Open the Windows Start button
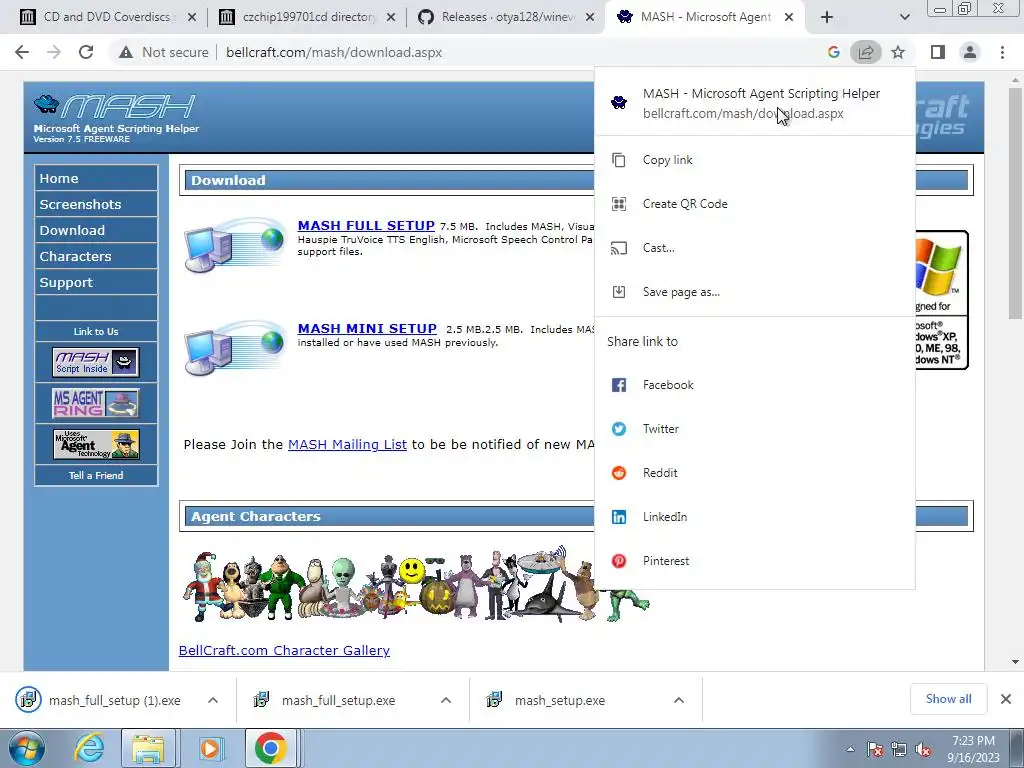Screen dimensions: 1024x768 tap(25, 748)
